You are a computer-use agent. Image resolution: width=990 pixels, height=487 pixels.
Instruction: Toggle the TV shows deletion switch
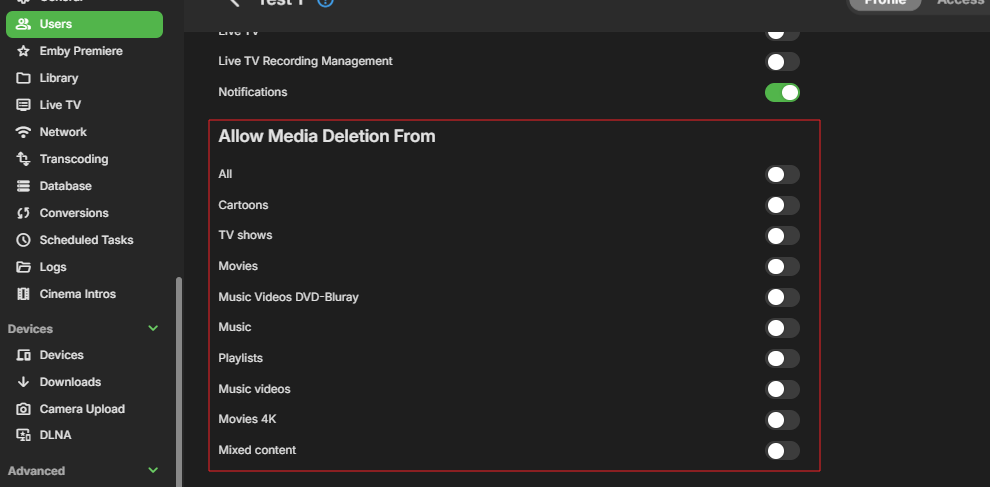tap(782, 236)
